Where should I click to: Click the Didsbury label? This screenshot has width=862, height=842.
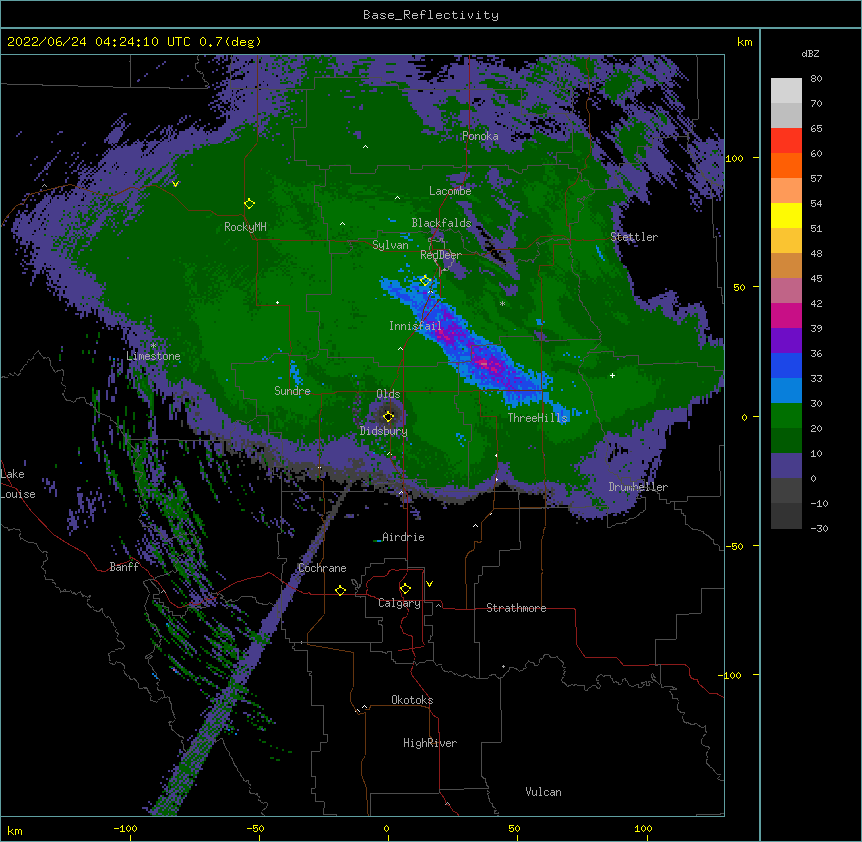pyautogui.click(x=384, y=431)
